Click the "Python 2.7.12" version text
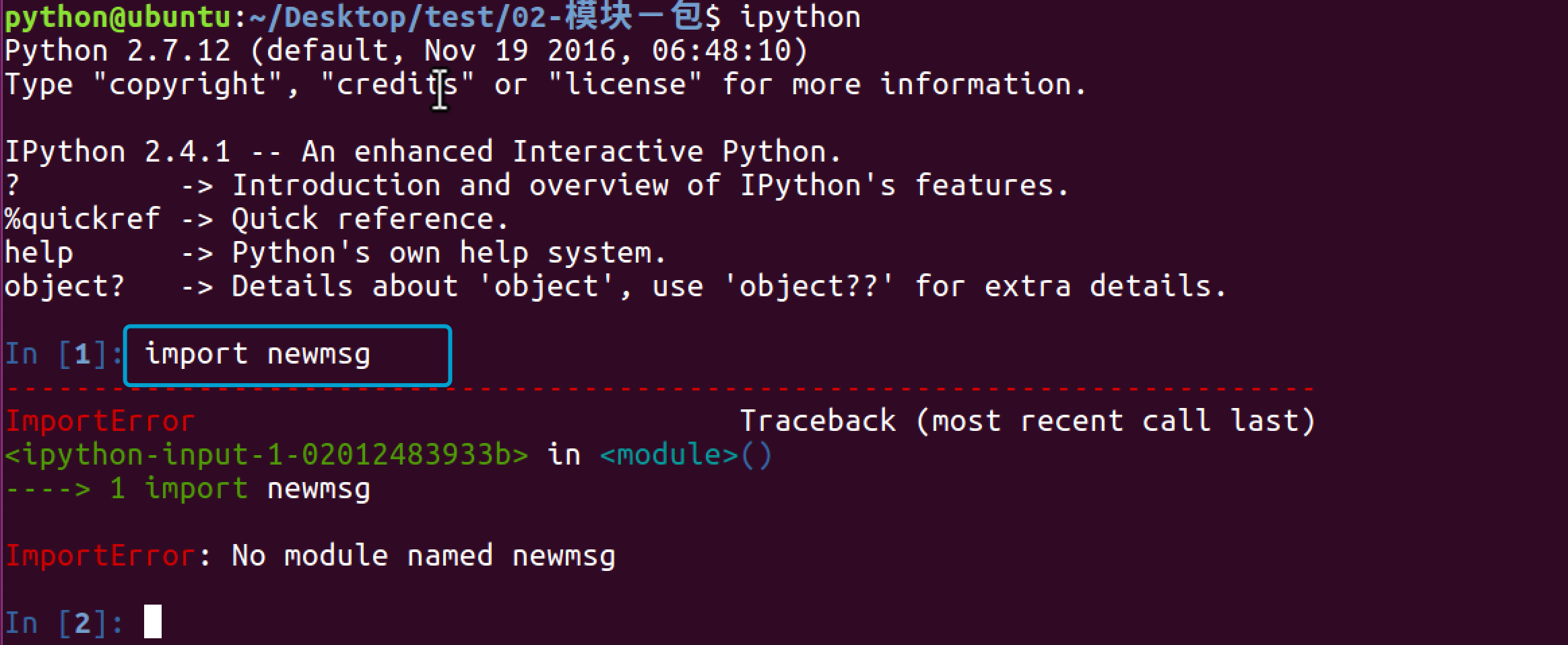This screenshot has width=1568, height=645. click(x=117, y=51)
